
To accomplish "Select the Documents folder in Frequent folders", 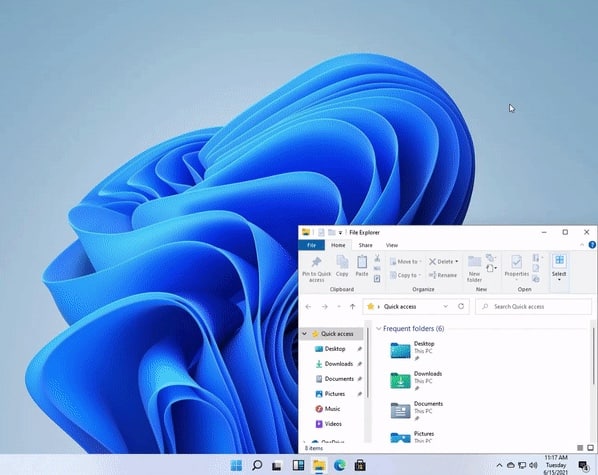I will pos(417,411).
